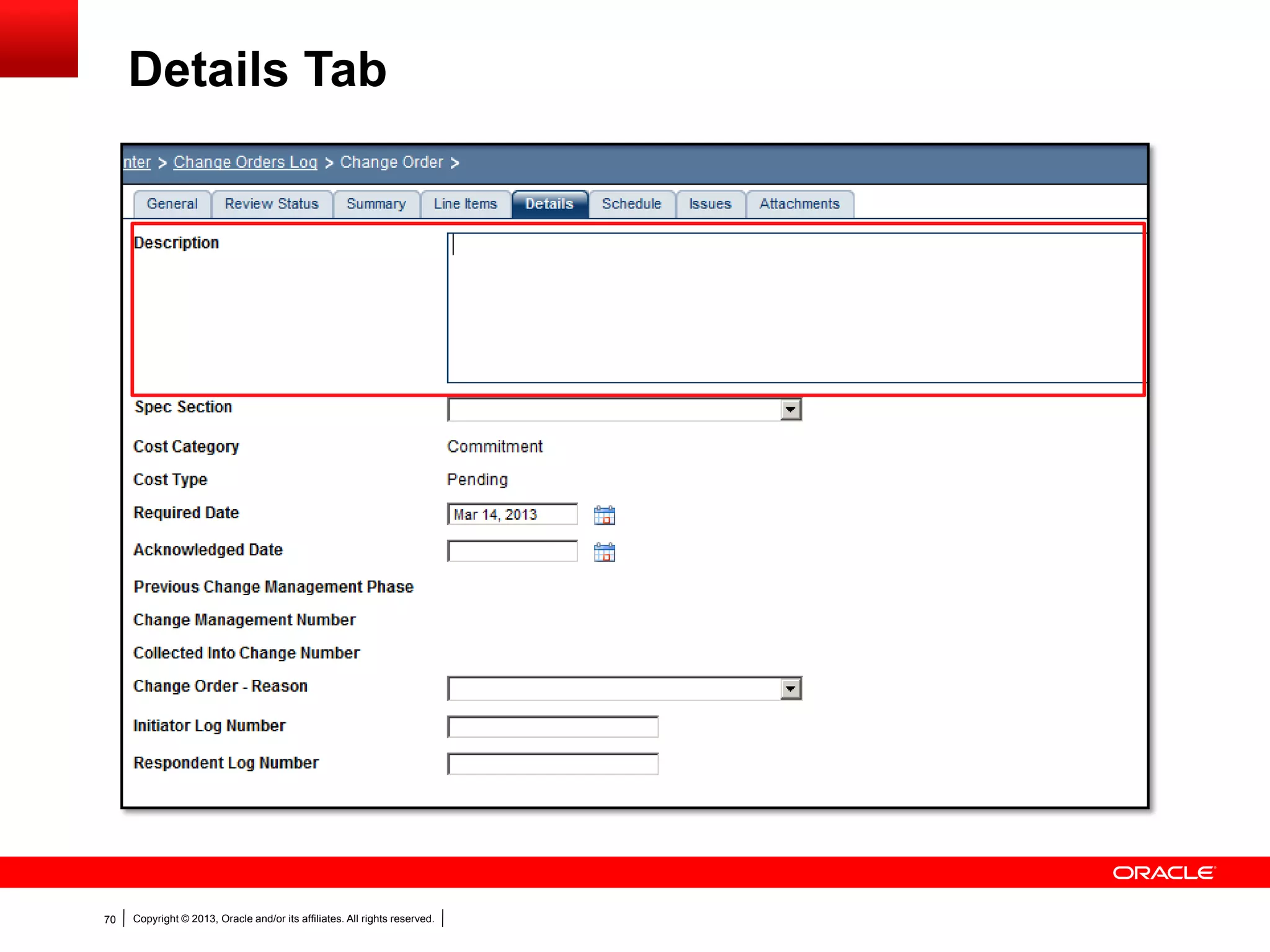Click the Initiator Log Number field
This screenshot has height=952, width=1270.
coord(553,726)
